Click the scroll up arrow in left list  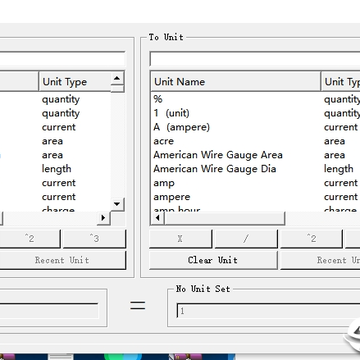[x=117, y=78]
